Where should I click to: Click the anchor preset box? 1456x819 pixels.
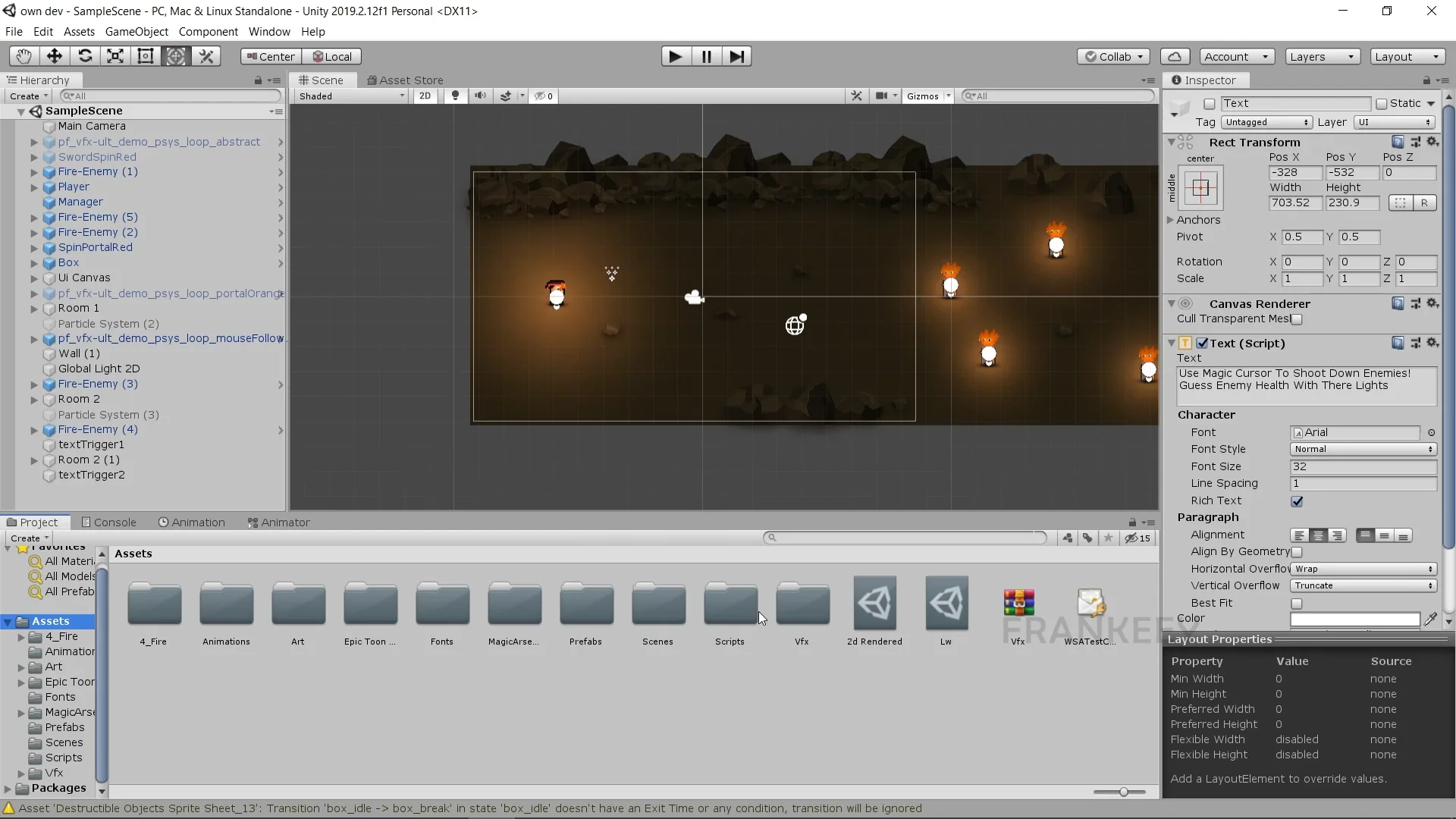click(1200, 187)
